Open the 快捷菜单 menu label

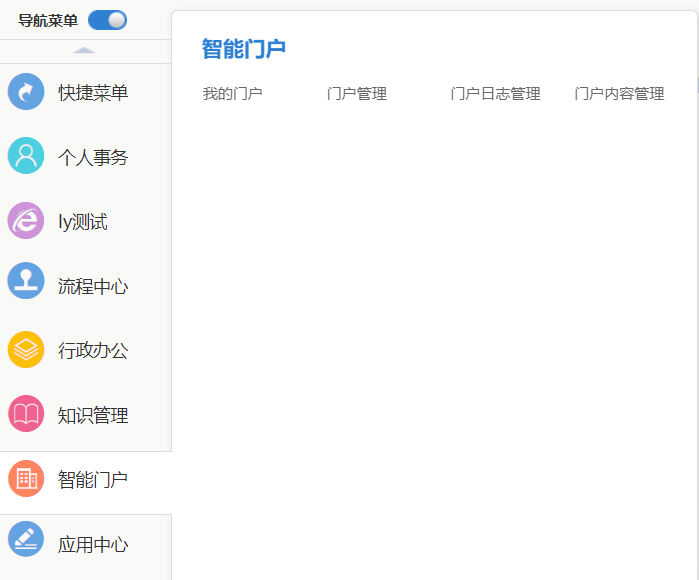tap(93, 93)
